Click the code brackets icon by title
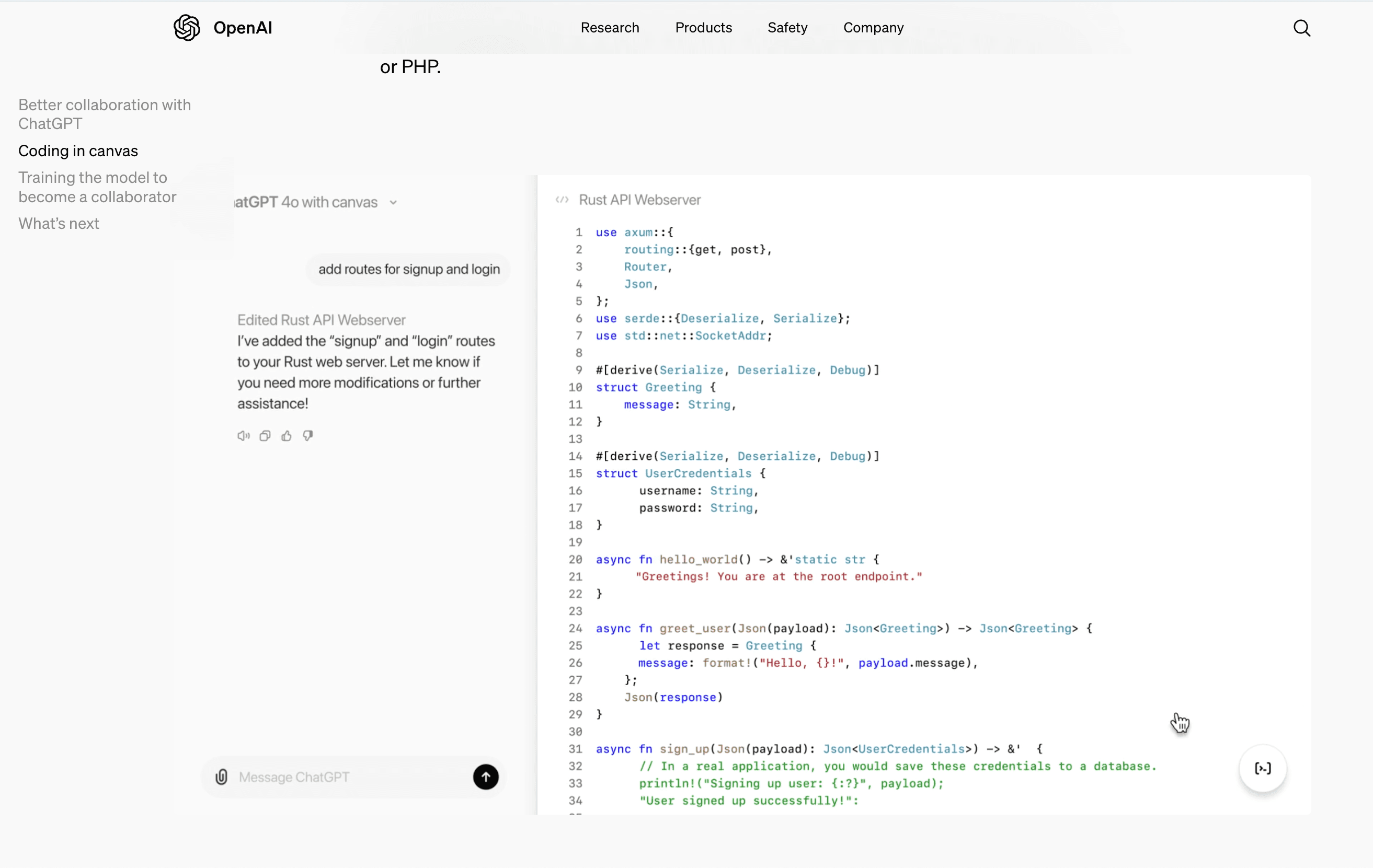 point(562,200)
